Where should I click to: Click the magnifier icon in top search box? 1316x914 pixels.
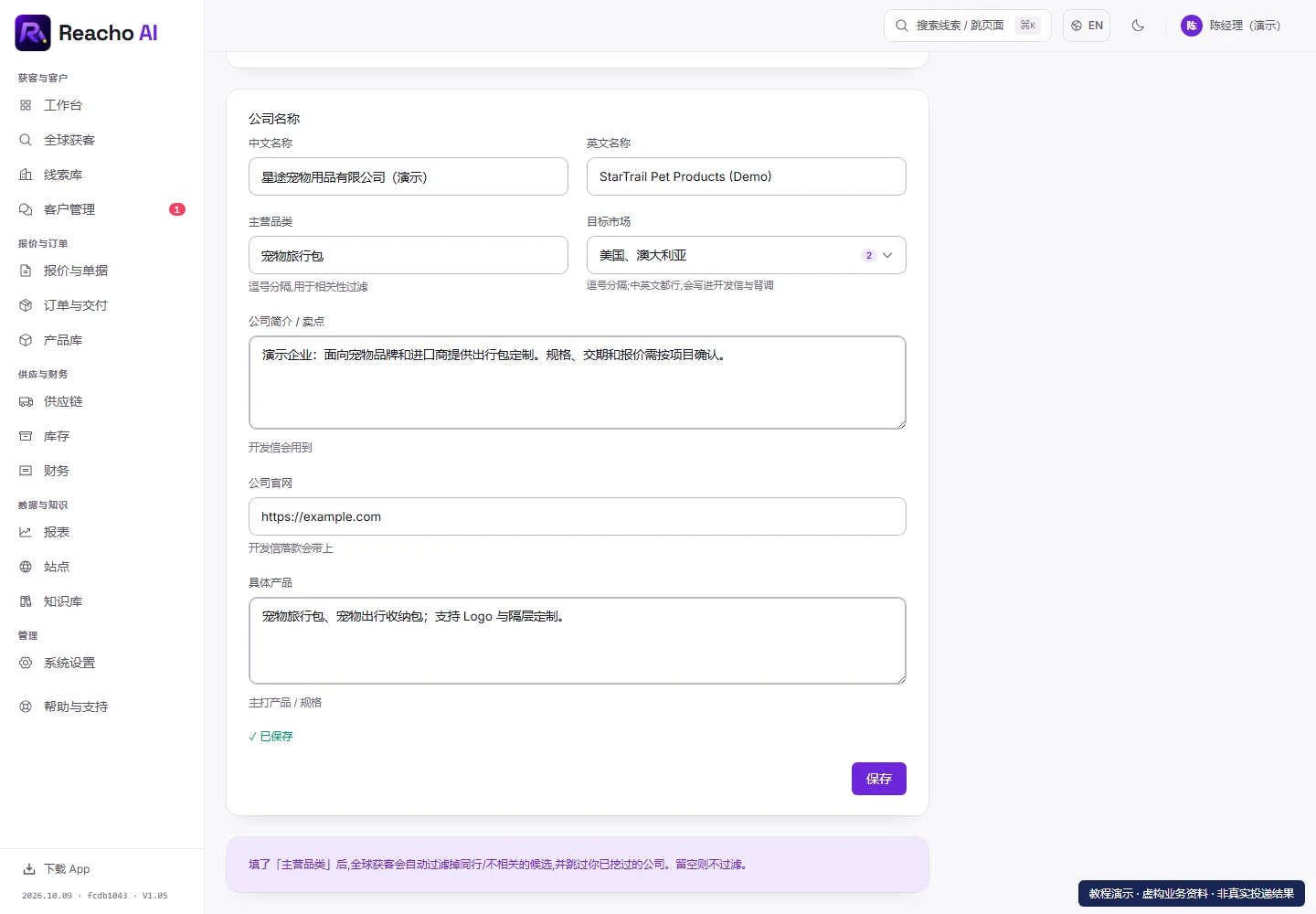[902, 26]
